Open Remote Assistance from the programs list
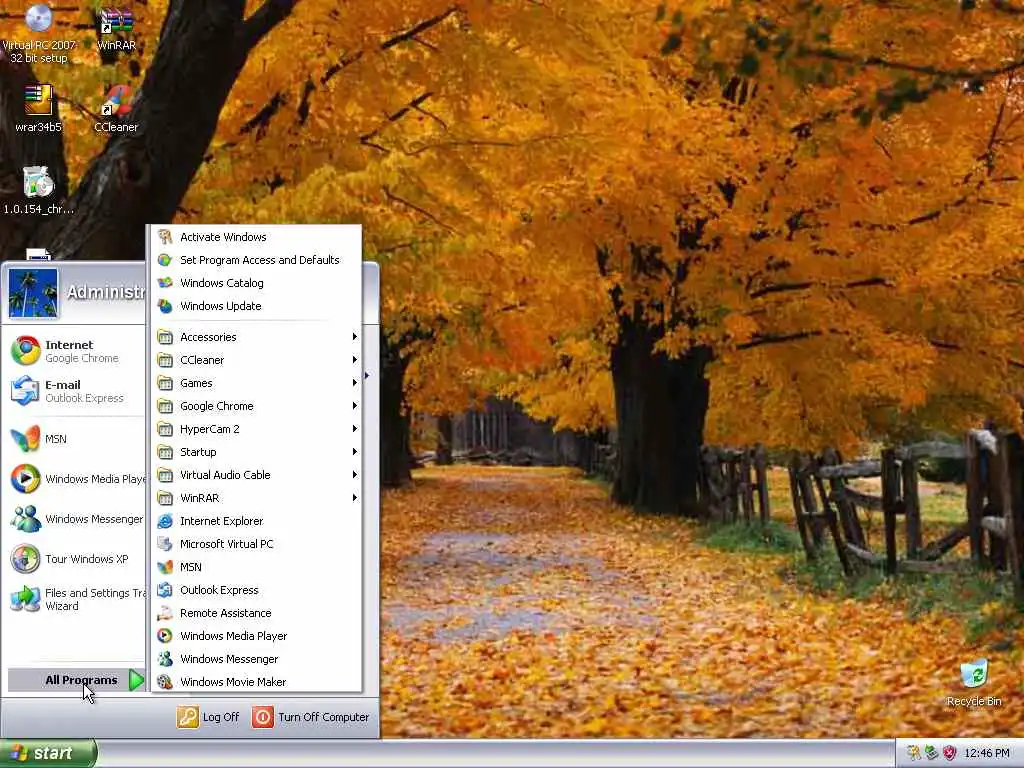The image size is (1024, 768). [257, 613]
